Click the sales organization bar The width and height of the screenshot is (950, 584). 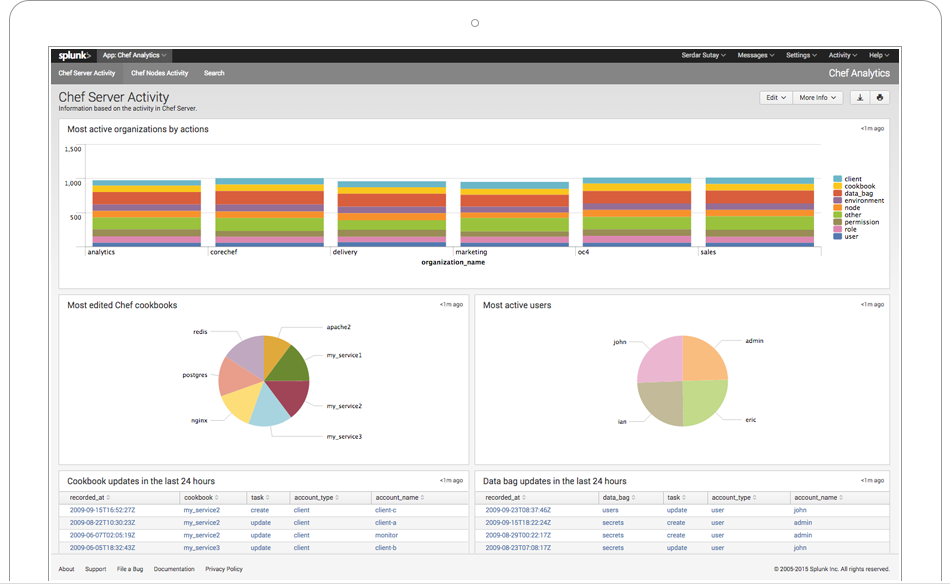click(x=760, y=212)
